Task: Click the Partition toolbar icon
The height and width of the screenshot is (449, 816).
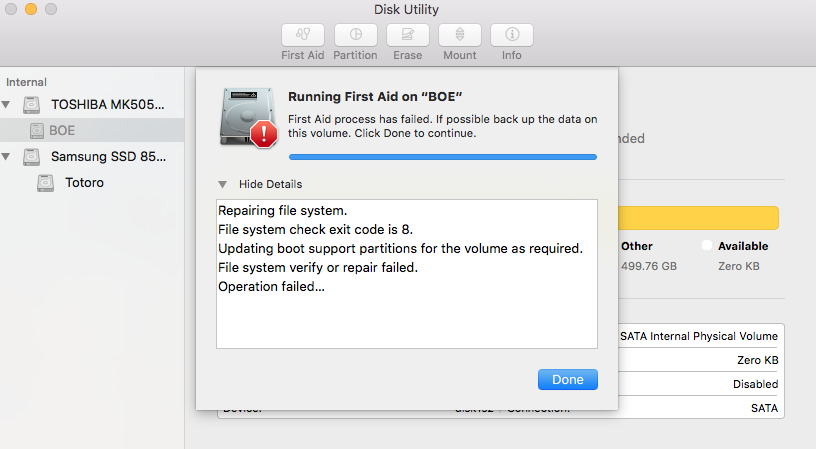Action: 355,34
